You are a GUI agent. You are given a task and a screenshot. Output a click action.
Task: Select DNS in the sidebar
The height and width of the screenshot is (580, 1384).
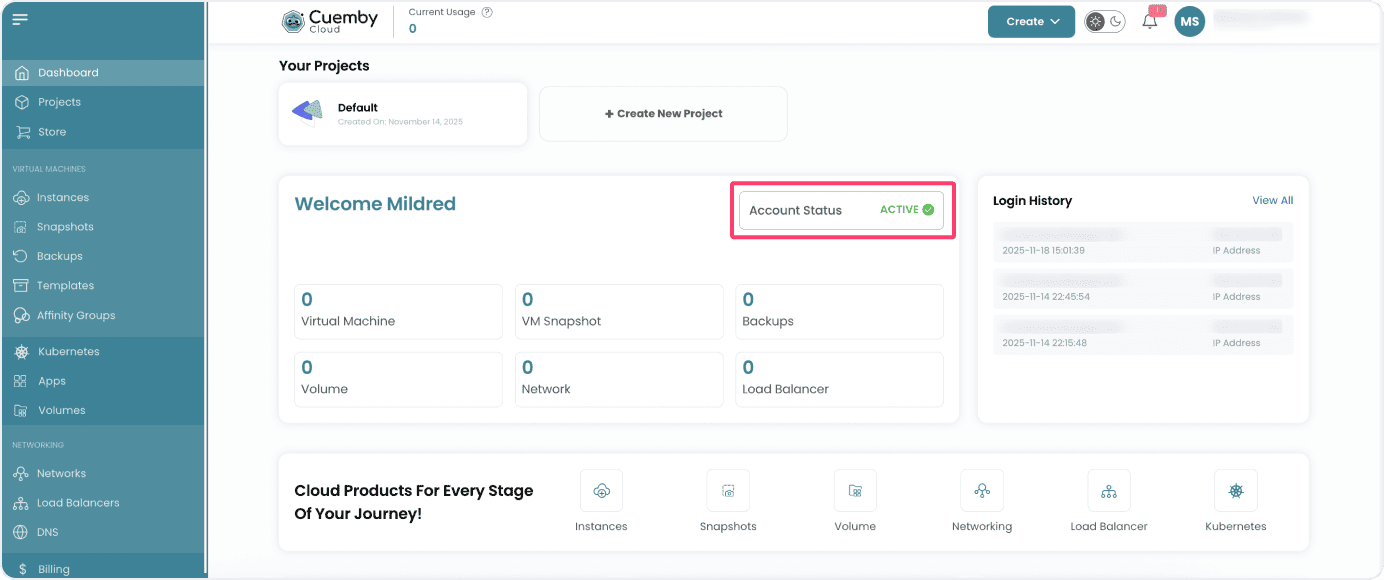tap(48, 532)
